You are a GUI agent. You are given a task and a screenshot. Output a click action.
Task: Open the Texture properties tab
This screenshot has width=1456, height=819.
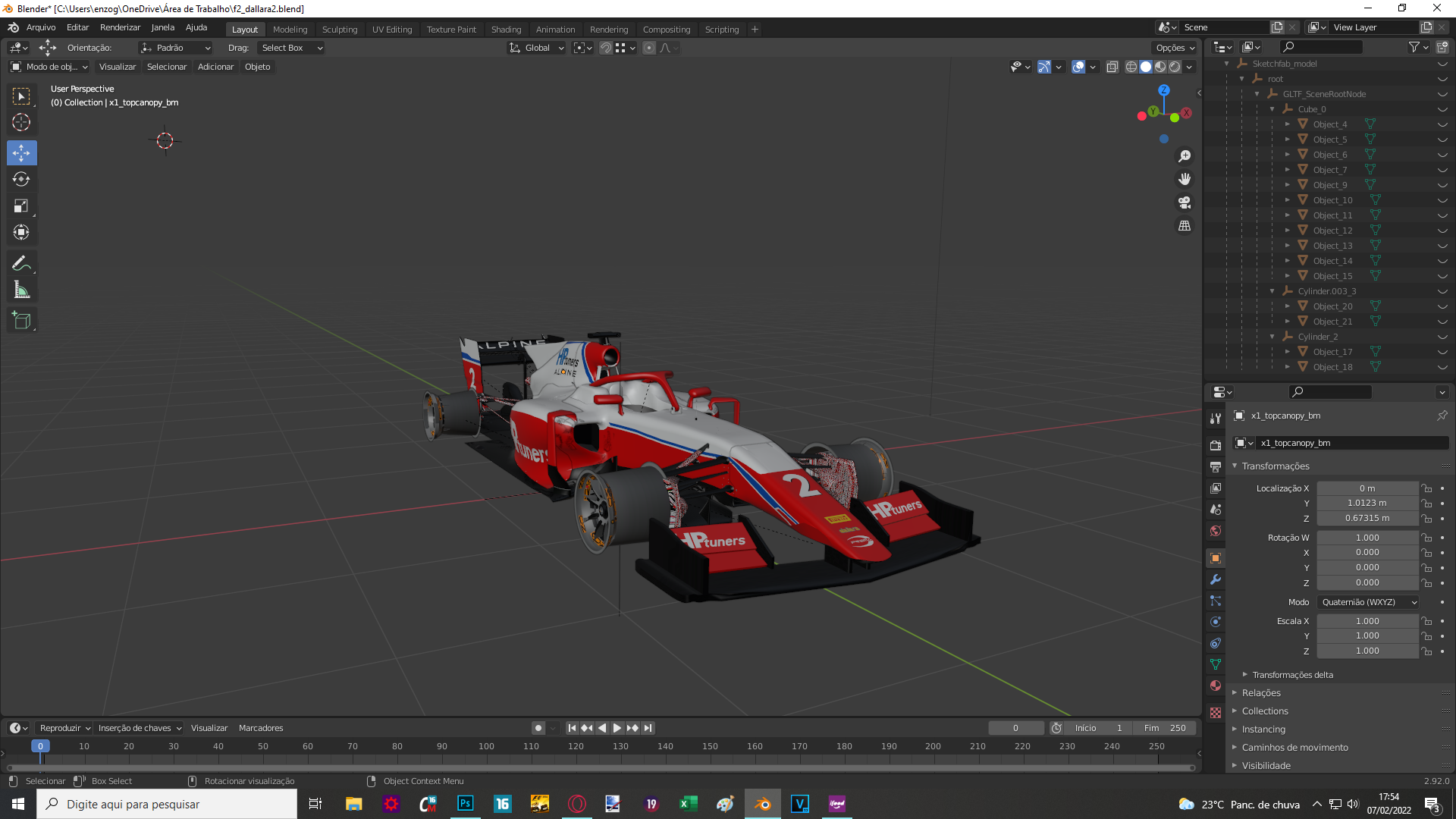[1216, 713]
